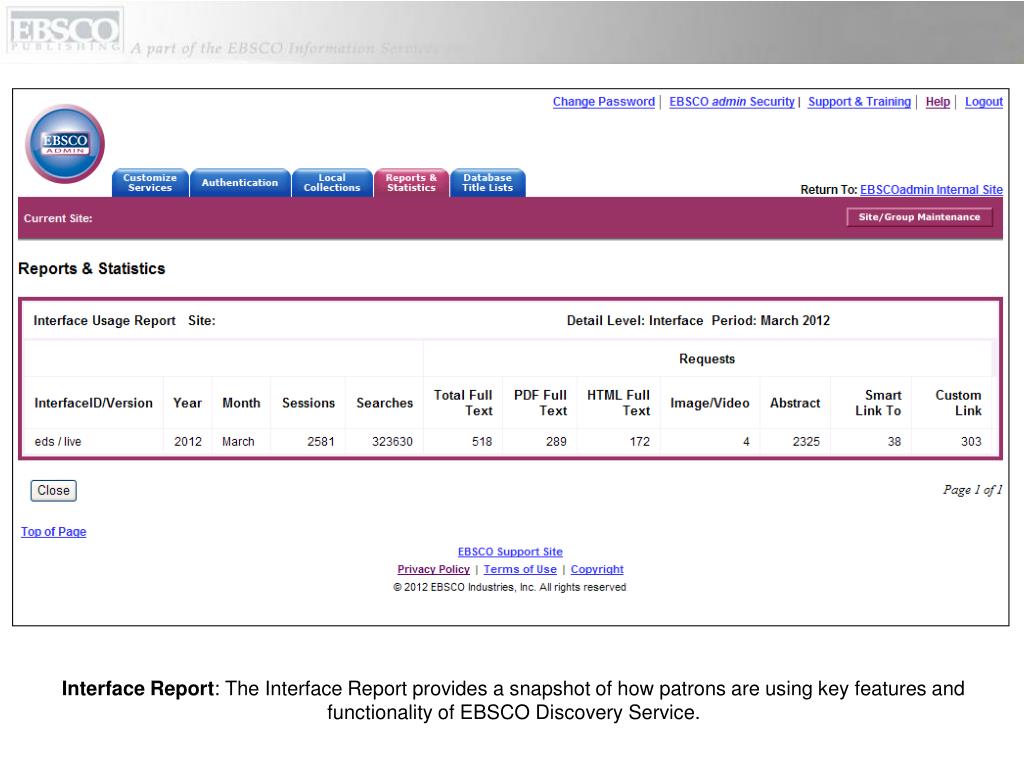
Task: Click the custom link value 303
Action: click(971, 441)
